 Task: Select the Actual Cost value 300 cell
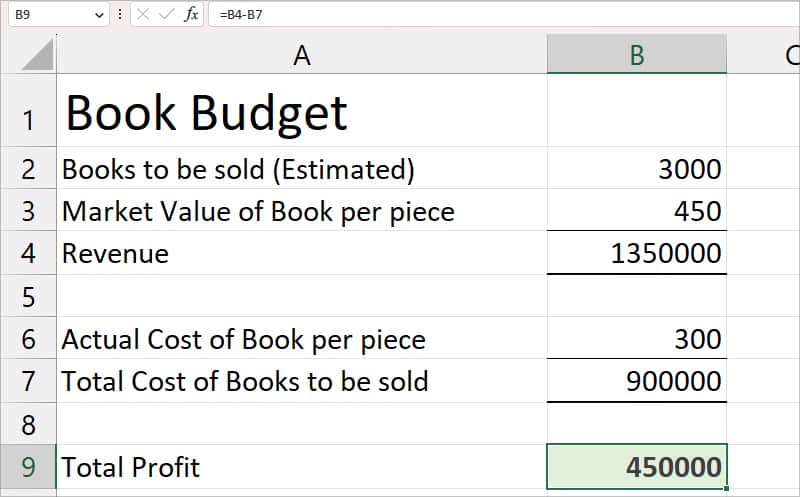click(x=637, y=338)
